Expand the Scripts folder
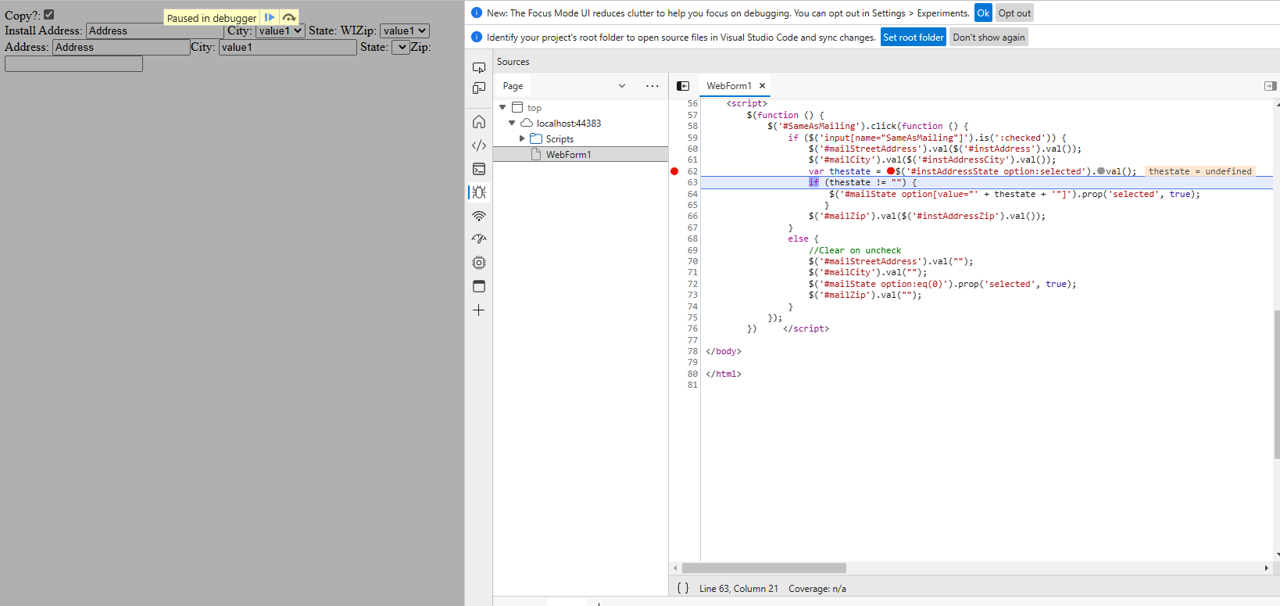This screenshot has width=1280, height=606. (522, 139)
